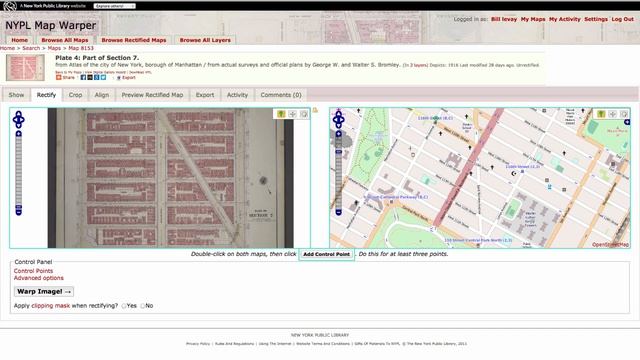Viewport: 640px width, 360px height.
Task: Expand the Control Points section
Action: point(33,271)
